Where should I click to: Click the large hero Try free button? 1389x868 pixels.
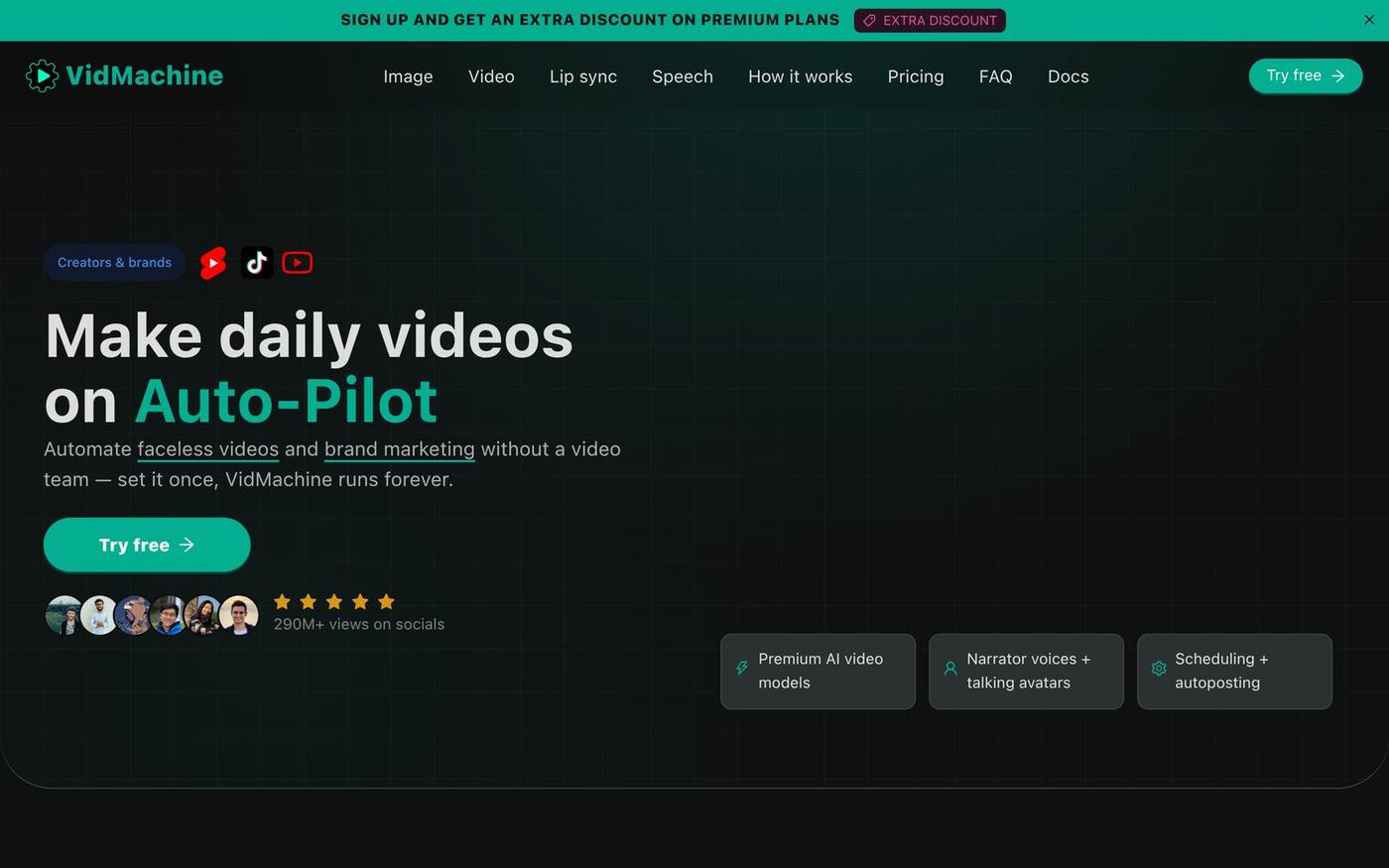(x=147, y=545)
